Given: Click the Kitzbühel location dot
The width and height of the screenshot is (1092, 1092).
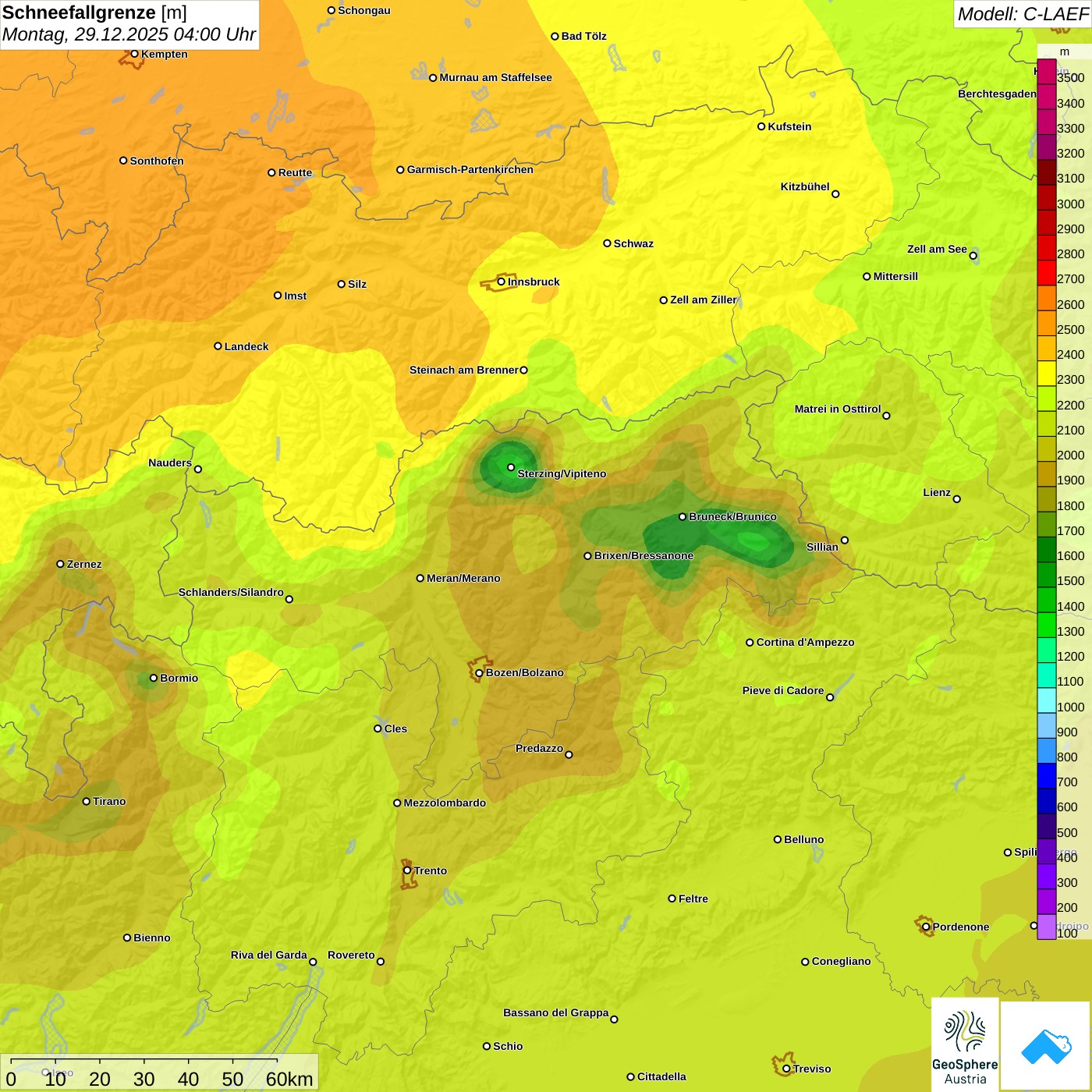Looking at the screenshot, I should [835, 194].
